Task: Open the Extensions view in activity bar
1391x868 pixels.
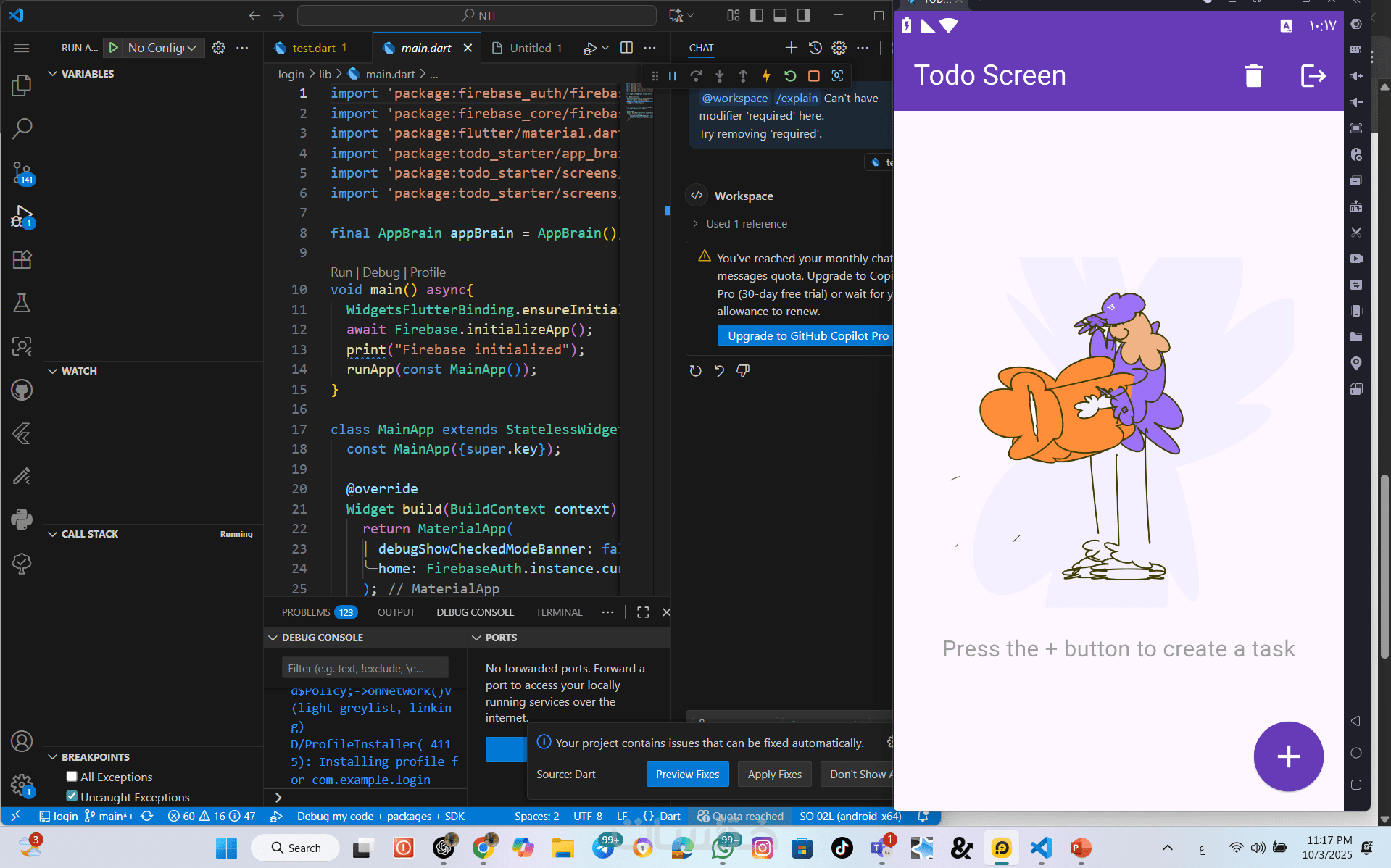Action: pos(22,259)
